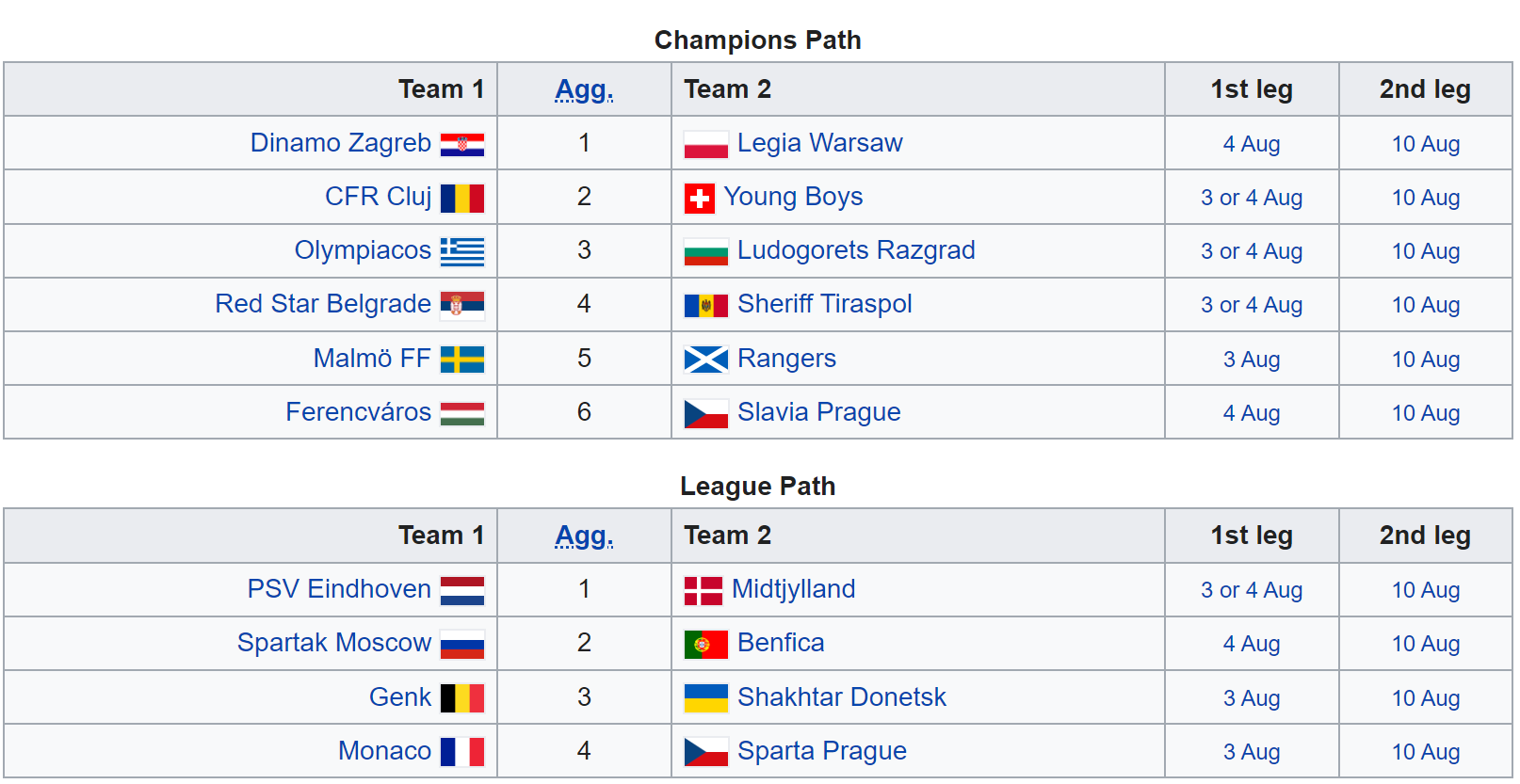Click the Danish flag next to Midtjylland
Viewport: 1520px width, 784px height.
pyautogui.click(x=703, y=591)
